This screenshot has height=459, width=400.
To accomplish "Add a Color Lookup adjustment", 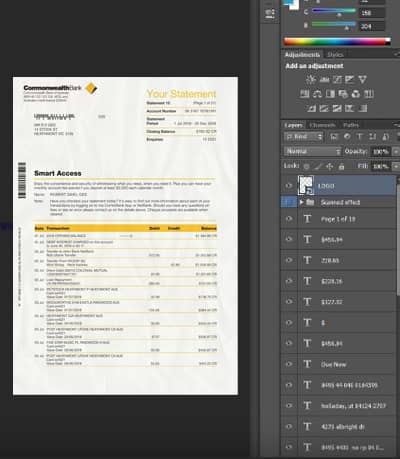I will (x=368, y=94).
